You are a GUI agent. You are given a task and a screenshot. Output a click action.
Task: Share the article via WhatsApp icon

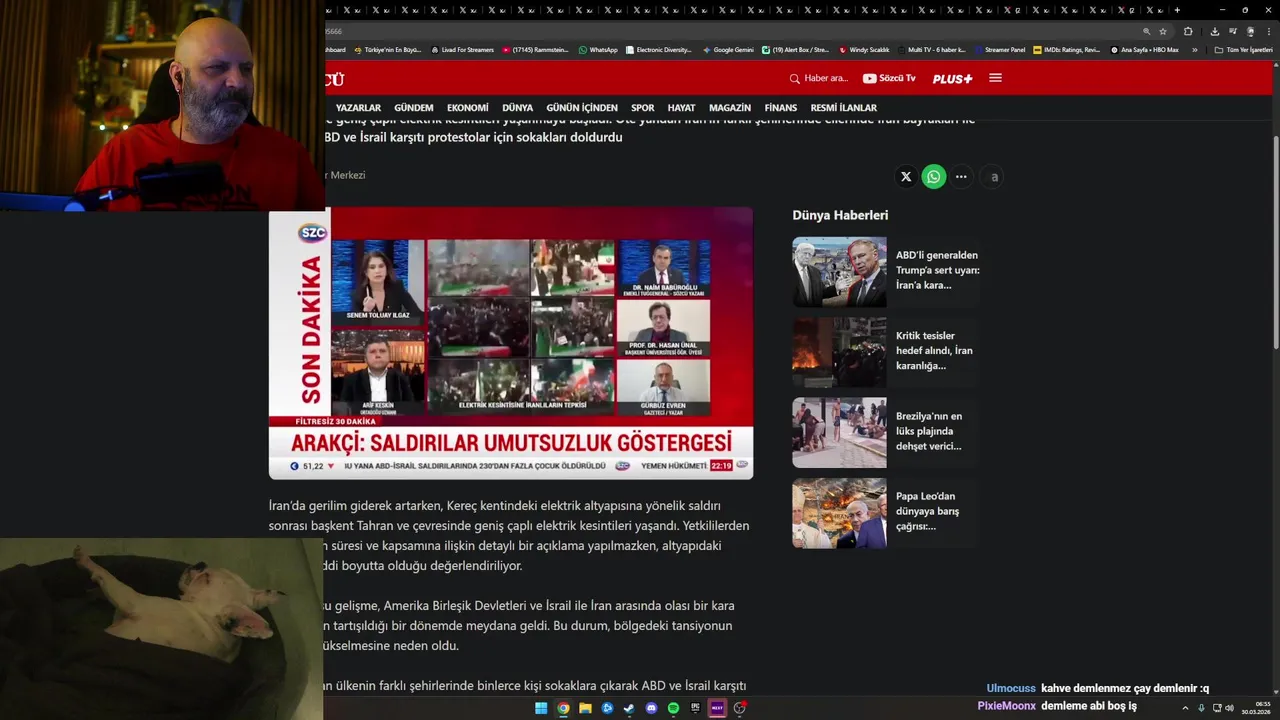(x=934, y=177)
